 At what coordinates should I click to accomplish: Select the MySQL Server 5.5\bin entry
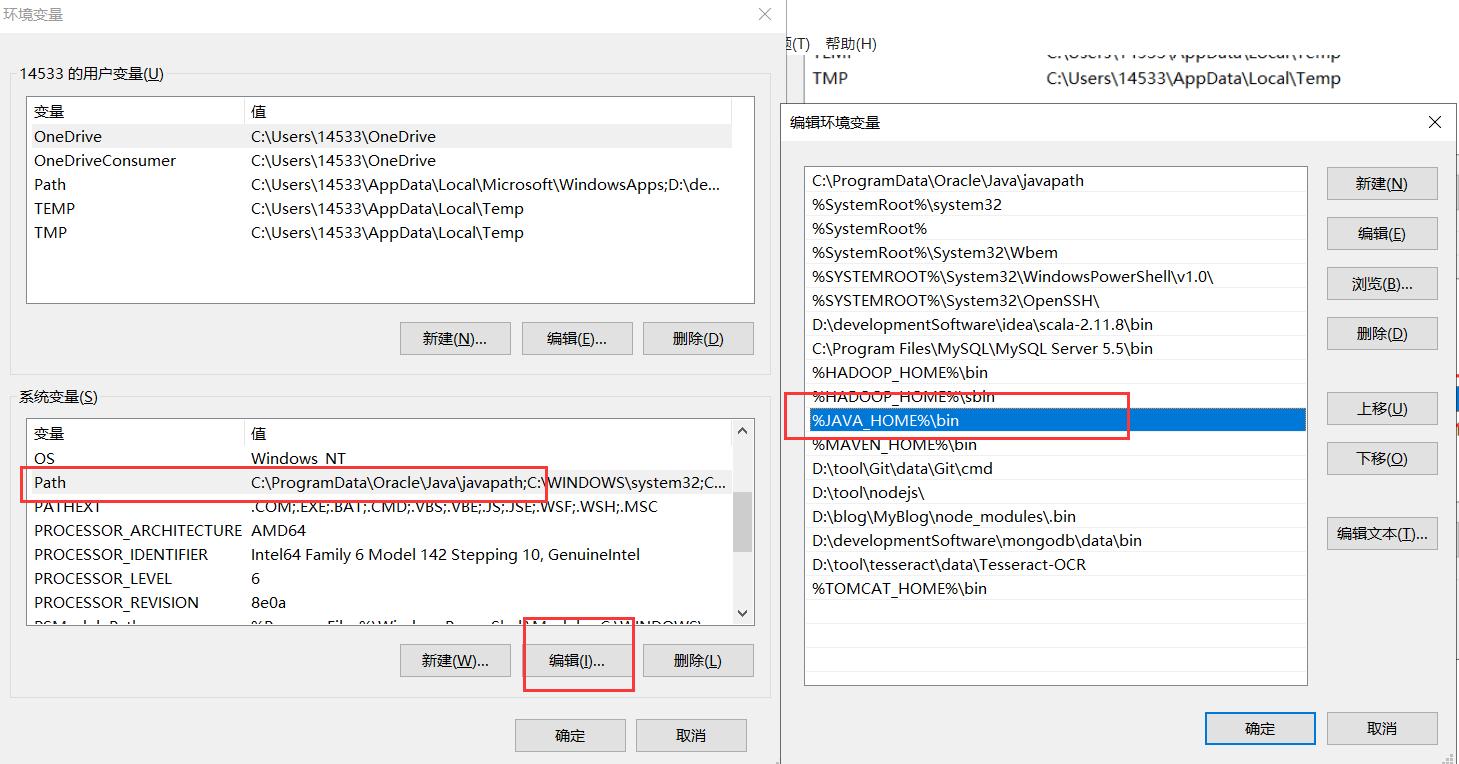click(x=1056, y=349)
